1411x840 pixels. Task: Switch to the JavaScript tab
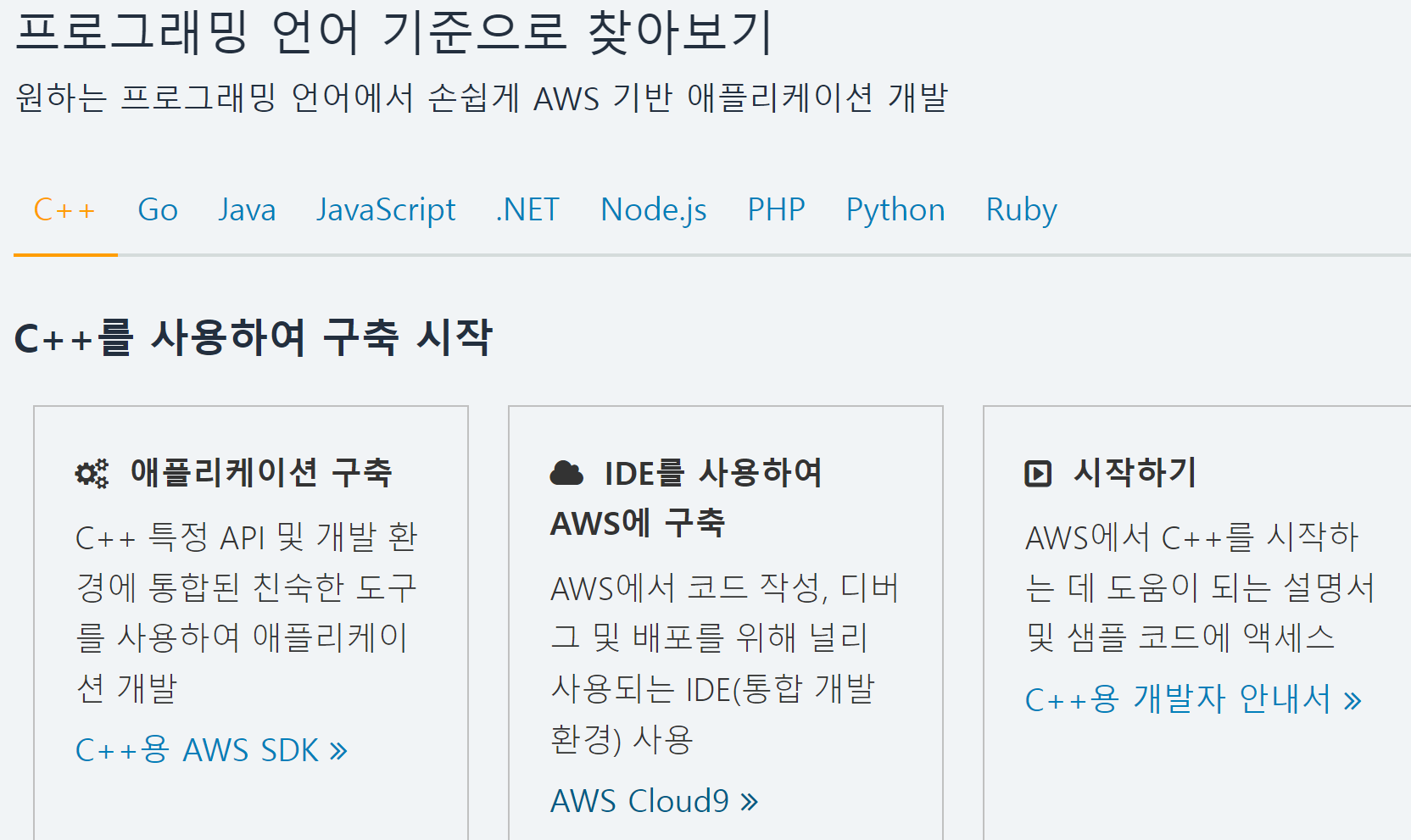(x=386, y=210)
